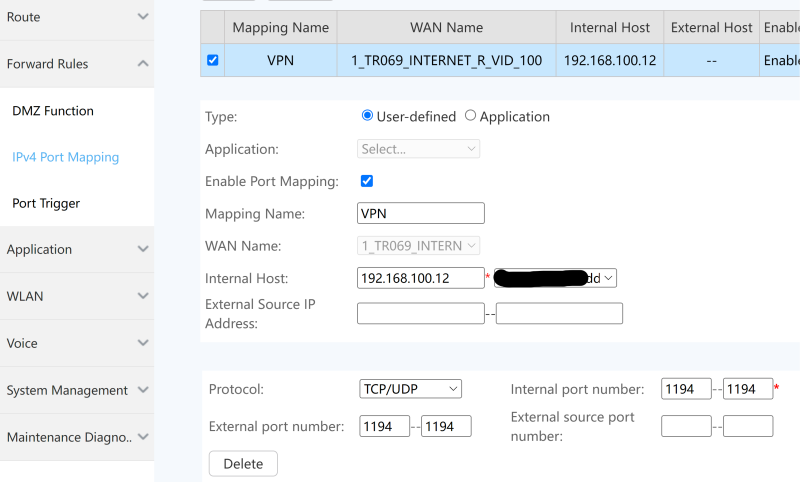The image size is (800, 482).
Task: Click the Mapping Name text field
Action: (420, 213)
